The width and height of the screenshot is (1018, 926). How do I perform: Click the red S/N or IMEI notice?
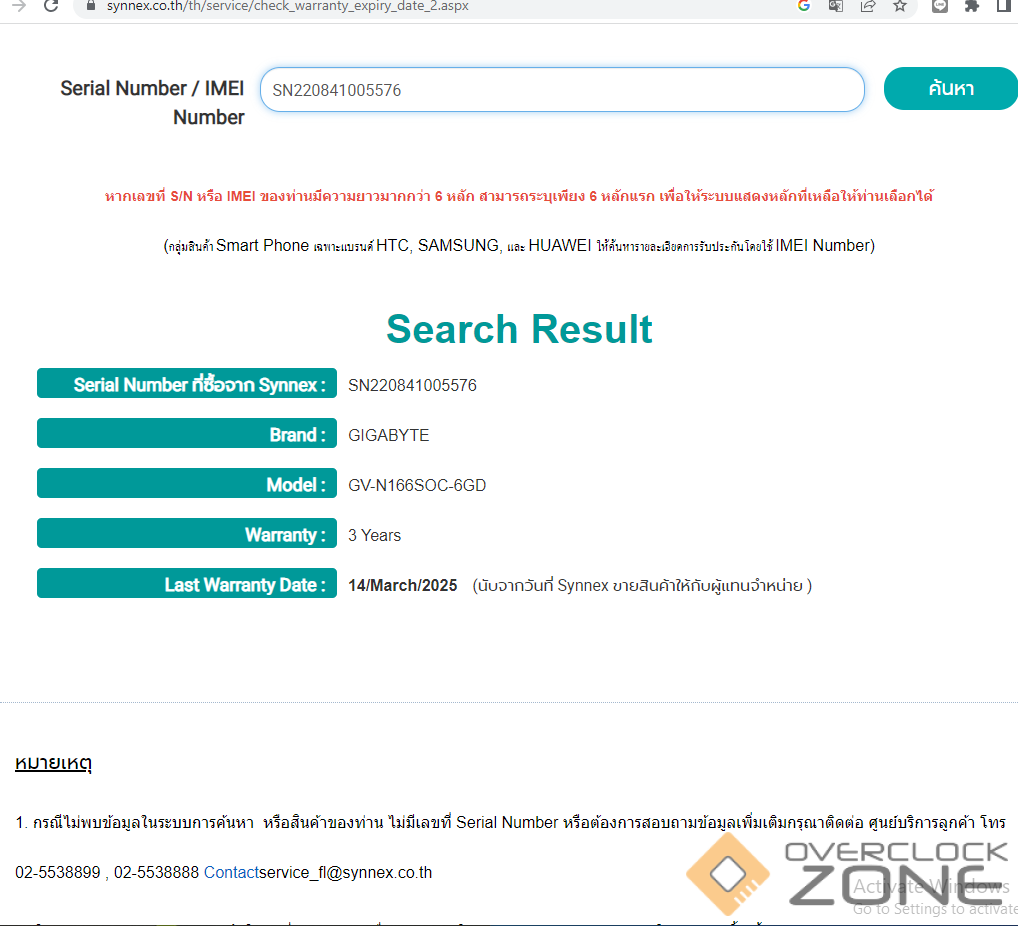tap(519, 195)
